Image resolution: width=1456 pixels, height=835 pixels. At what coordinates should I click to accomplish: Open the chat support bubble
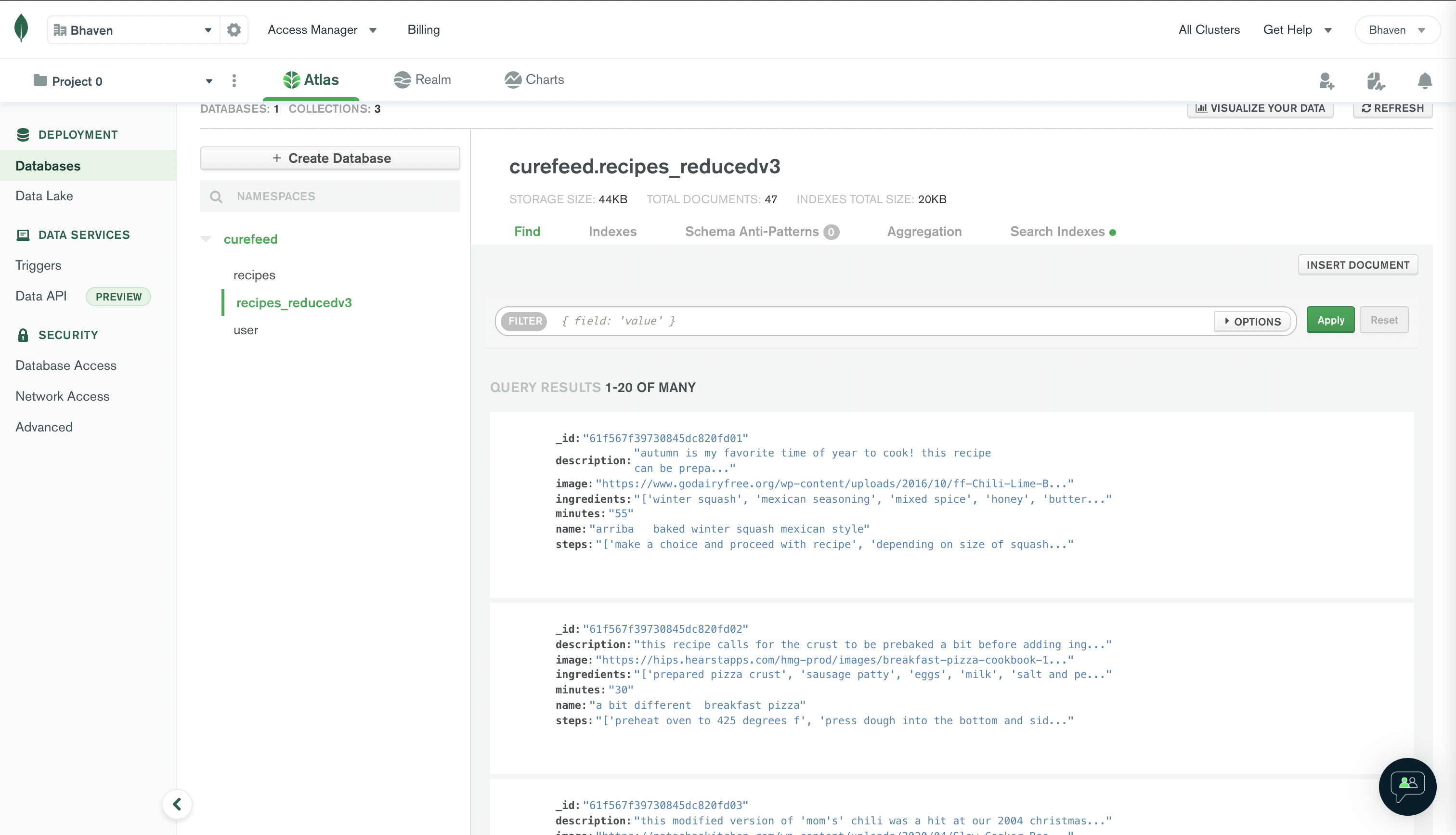point(1407,786)
